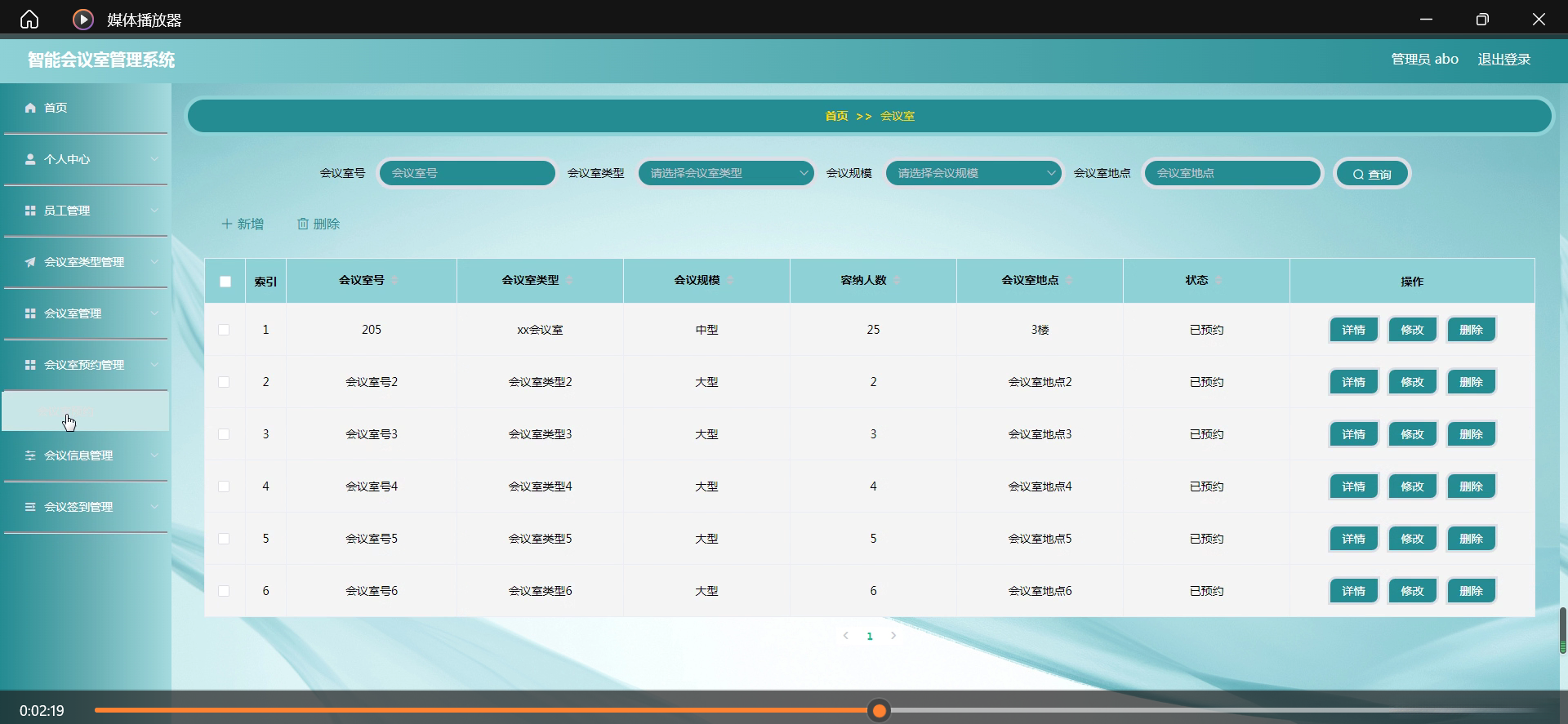Screen dimensions: 1568x724
Task: Open 会议室类型管理 sidebar menu item
Action: coord(86,262)
